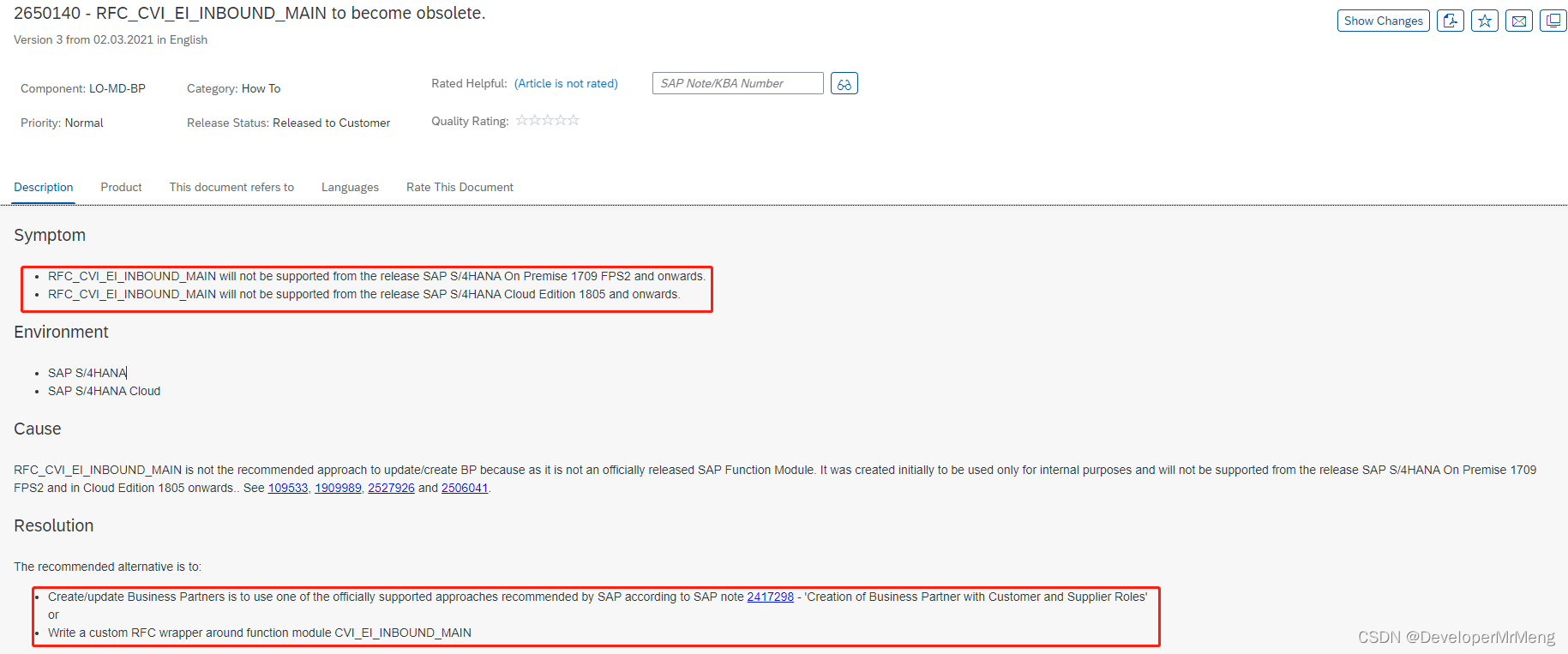Click Release Status: Released to Customer
Viewport: 1568px width, 654px height.
(x=288, y=123)
